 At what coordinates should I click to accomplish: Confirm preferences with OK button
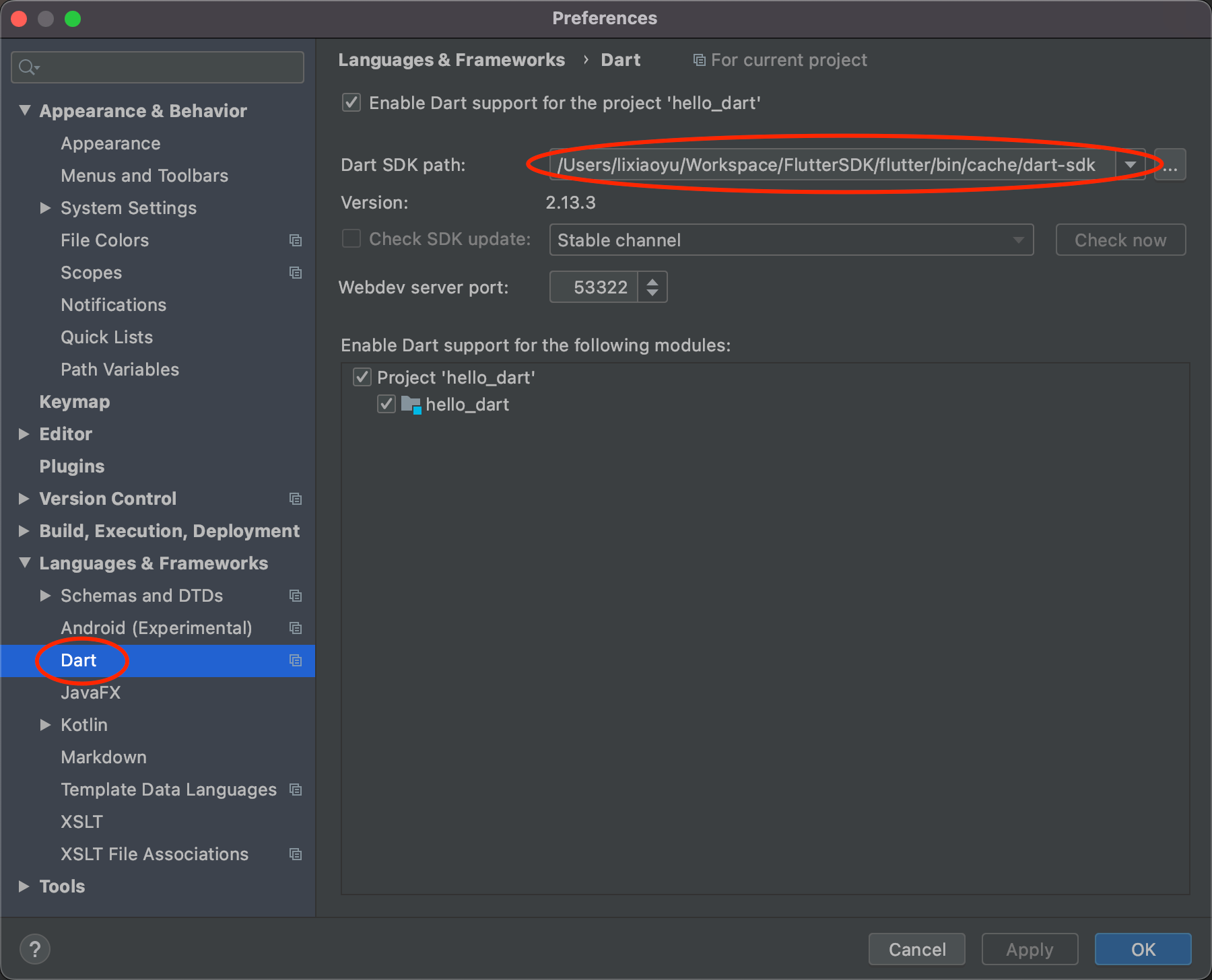1143,949
